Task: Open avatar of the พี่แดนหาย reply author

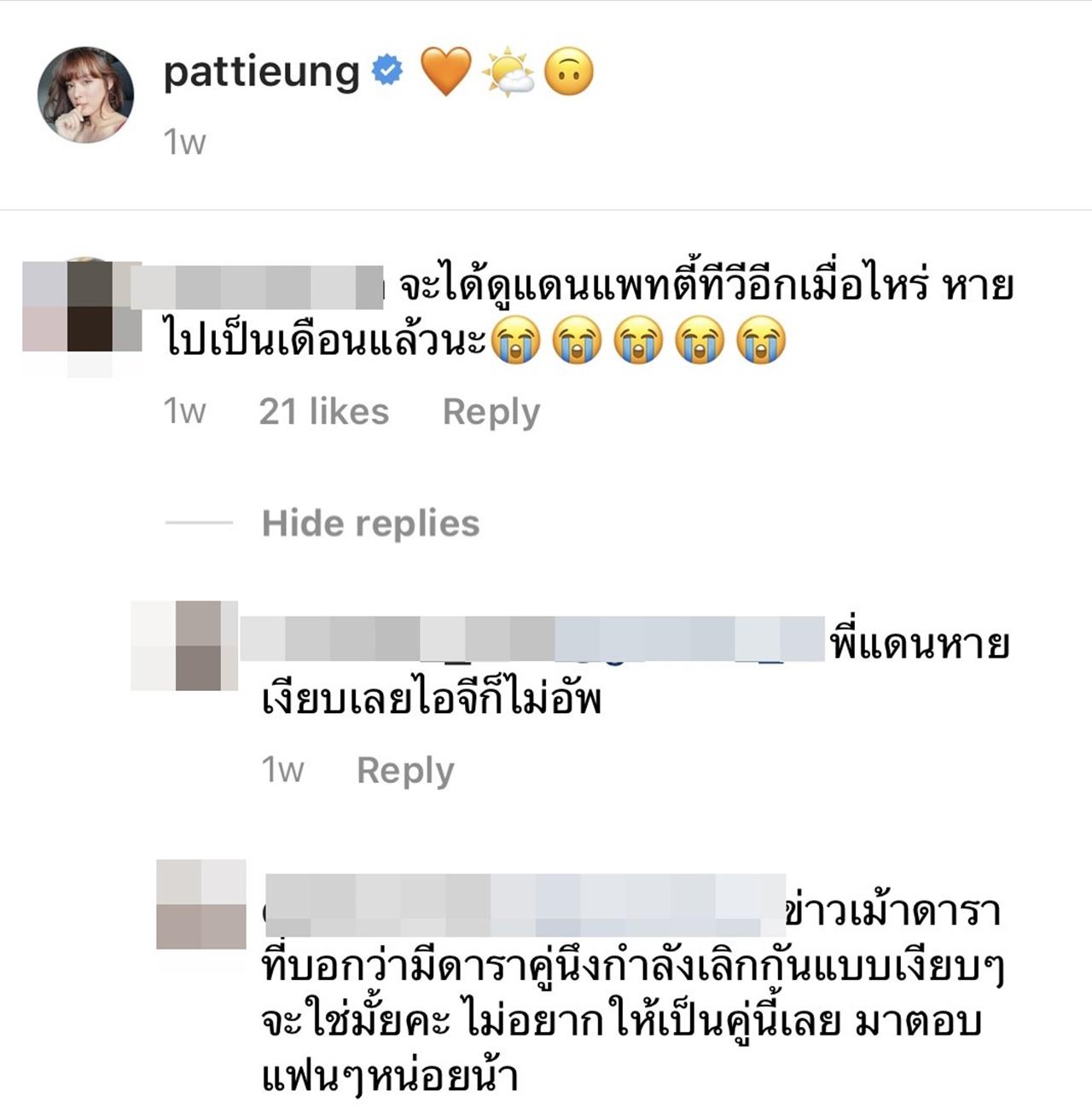Action: 184,646
